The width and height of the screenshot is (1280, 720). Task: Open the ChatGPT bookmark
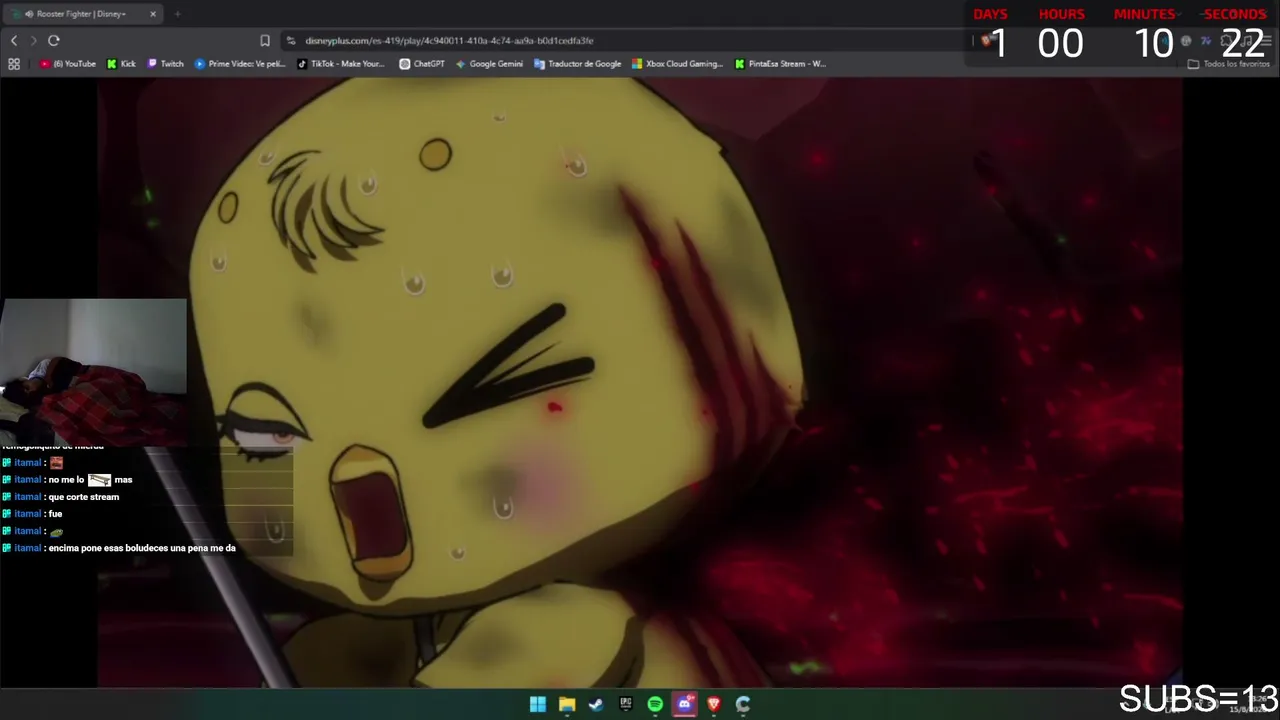pos(422,64)
